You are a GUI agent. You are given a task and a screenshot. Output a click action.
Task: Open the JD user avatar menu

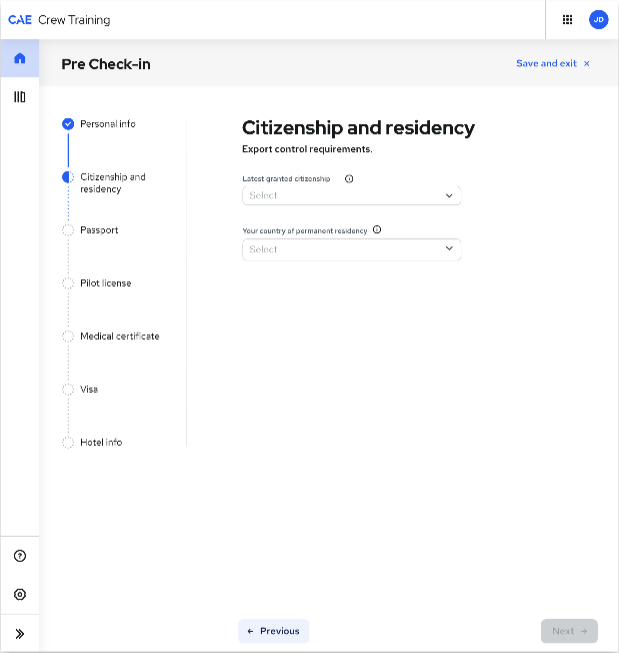[x=599, y=20]
